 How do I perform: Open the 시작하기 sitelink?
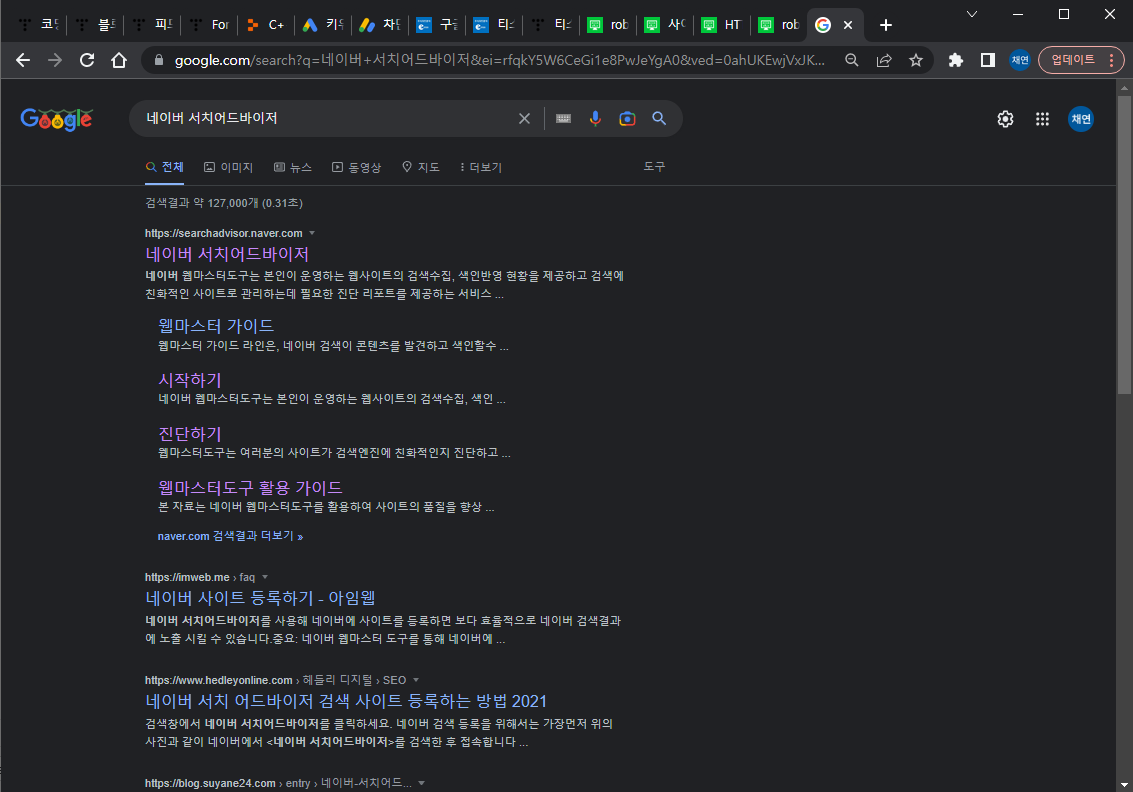pyautogui.click(x=190, y=380)
